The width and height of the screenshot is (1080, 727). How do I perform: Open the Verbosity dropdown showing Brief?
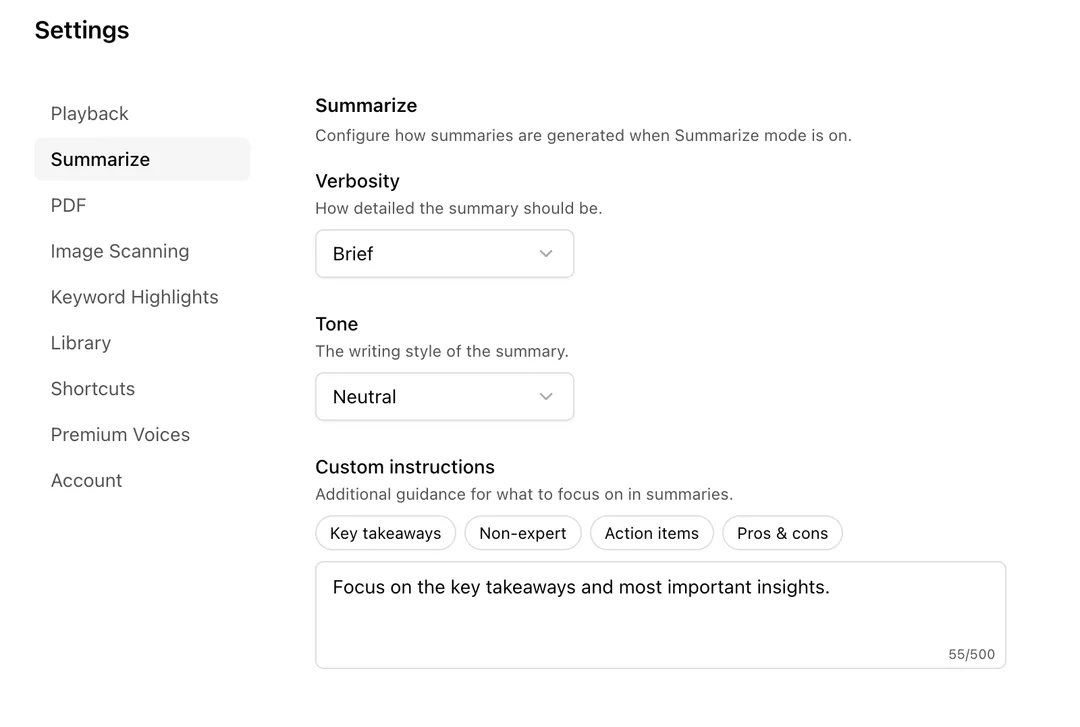coord(444,254)
